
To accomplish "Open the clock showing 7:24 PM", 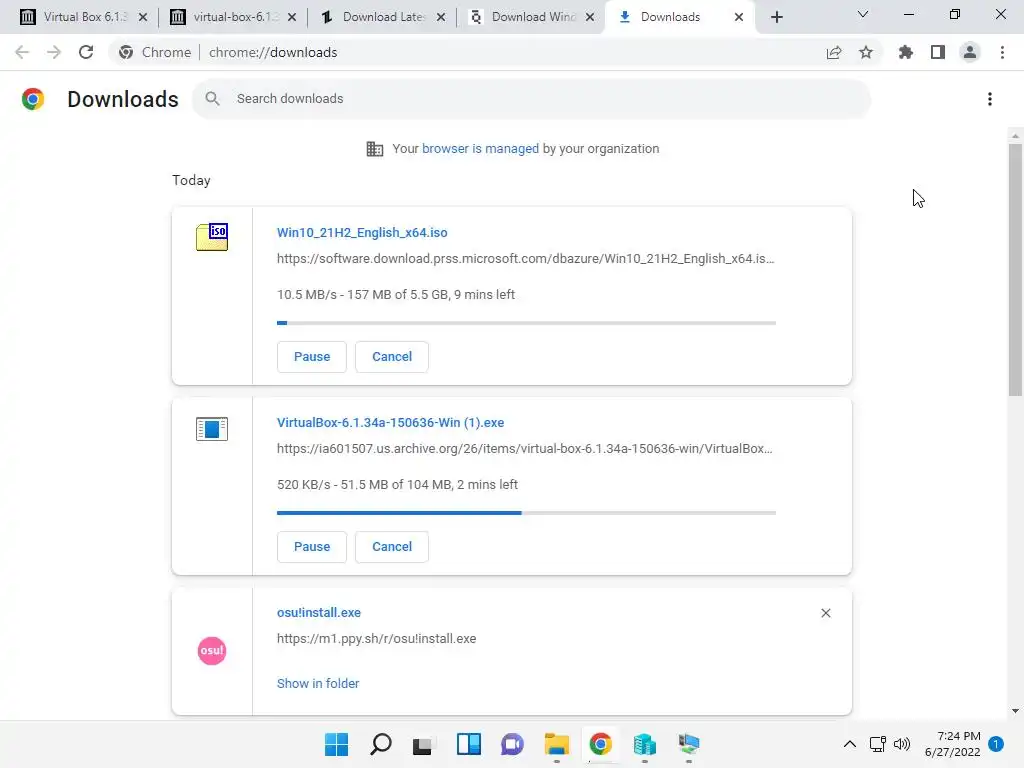I will point(953,744).
